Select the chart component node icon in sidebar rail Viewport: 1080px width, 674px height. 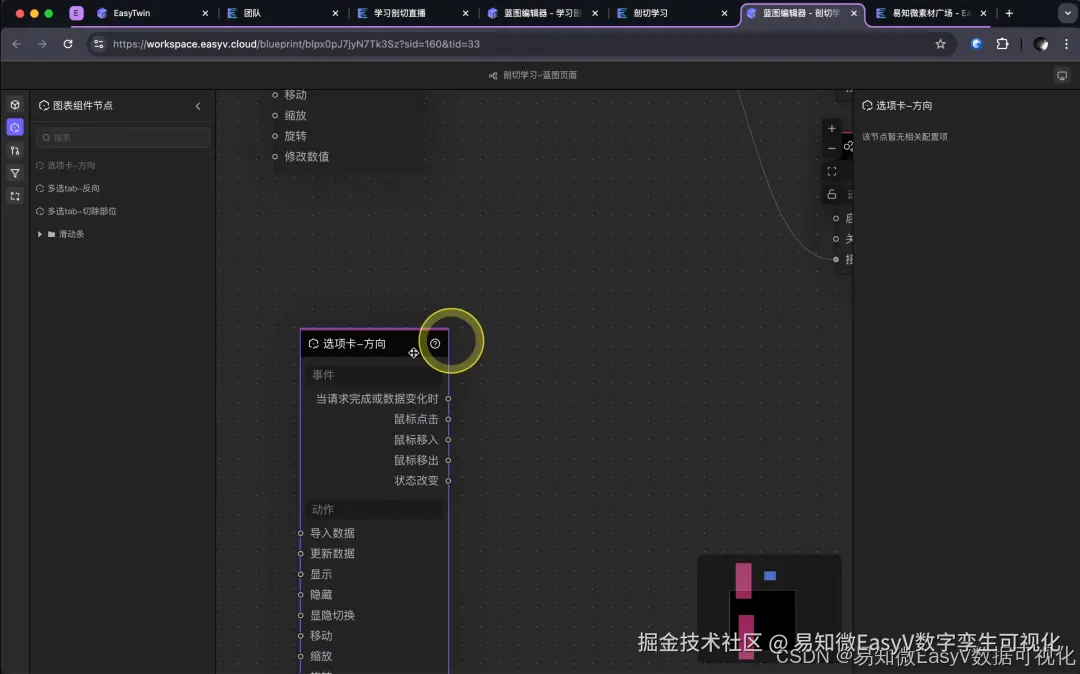tap(15, 128)
